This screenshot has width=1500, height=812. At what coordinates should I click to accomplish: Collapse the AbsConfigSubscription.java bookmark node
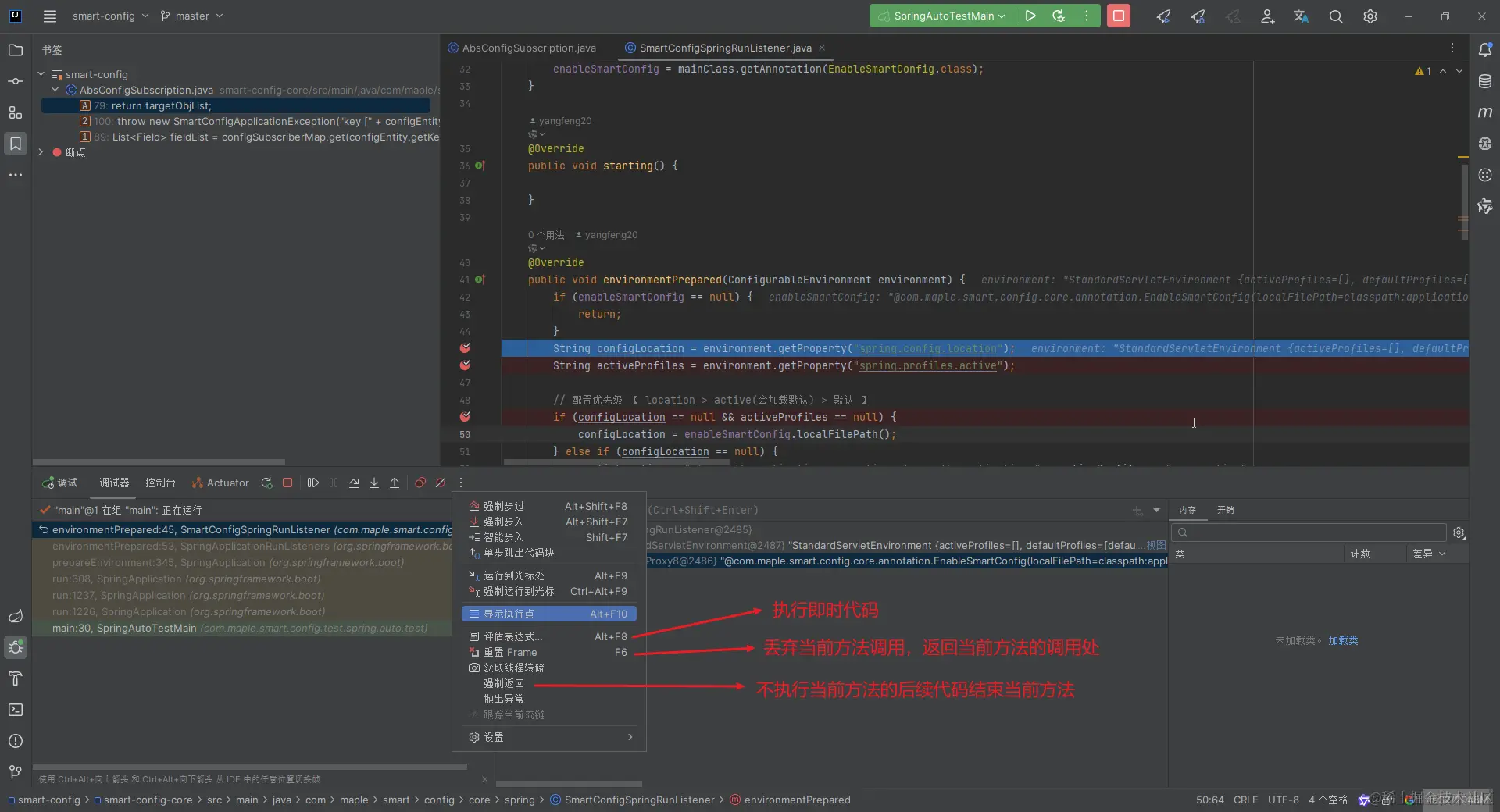tap(55, 90)
